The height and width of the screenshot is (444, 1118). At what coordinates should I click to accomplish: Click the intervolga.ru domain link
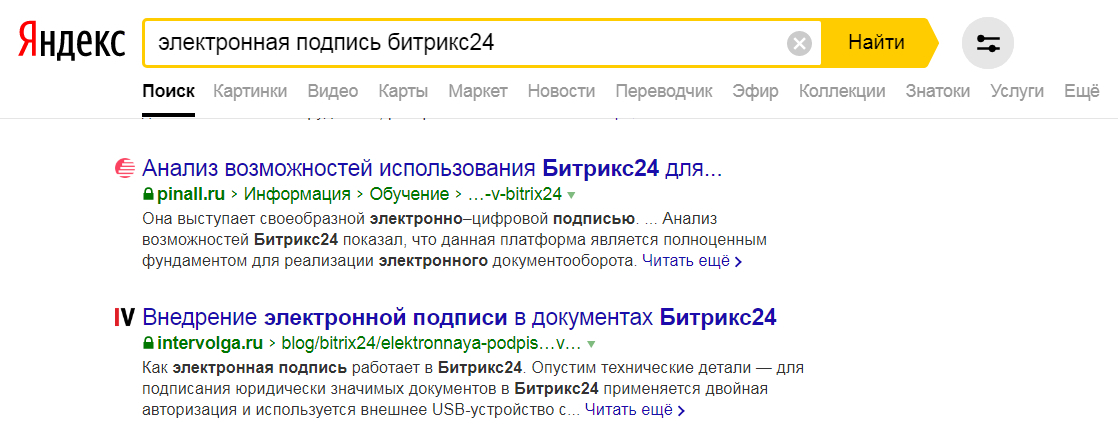pyautogui.click(x=210, y=344)
